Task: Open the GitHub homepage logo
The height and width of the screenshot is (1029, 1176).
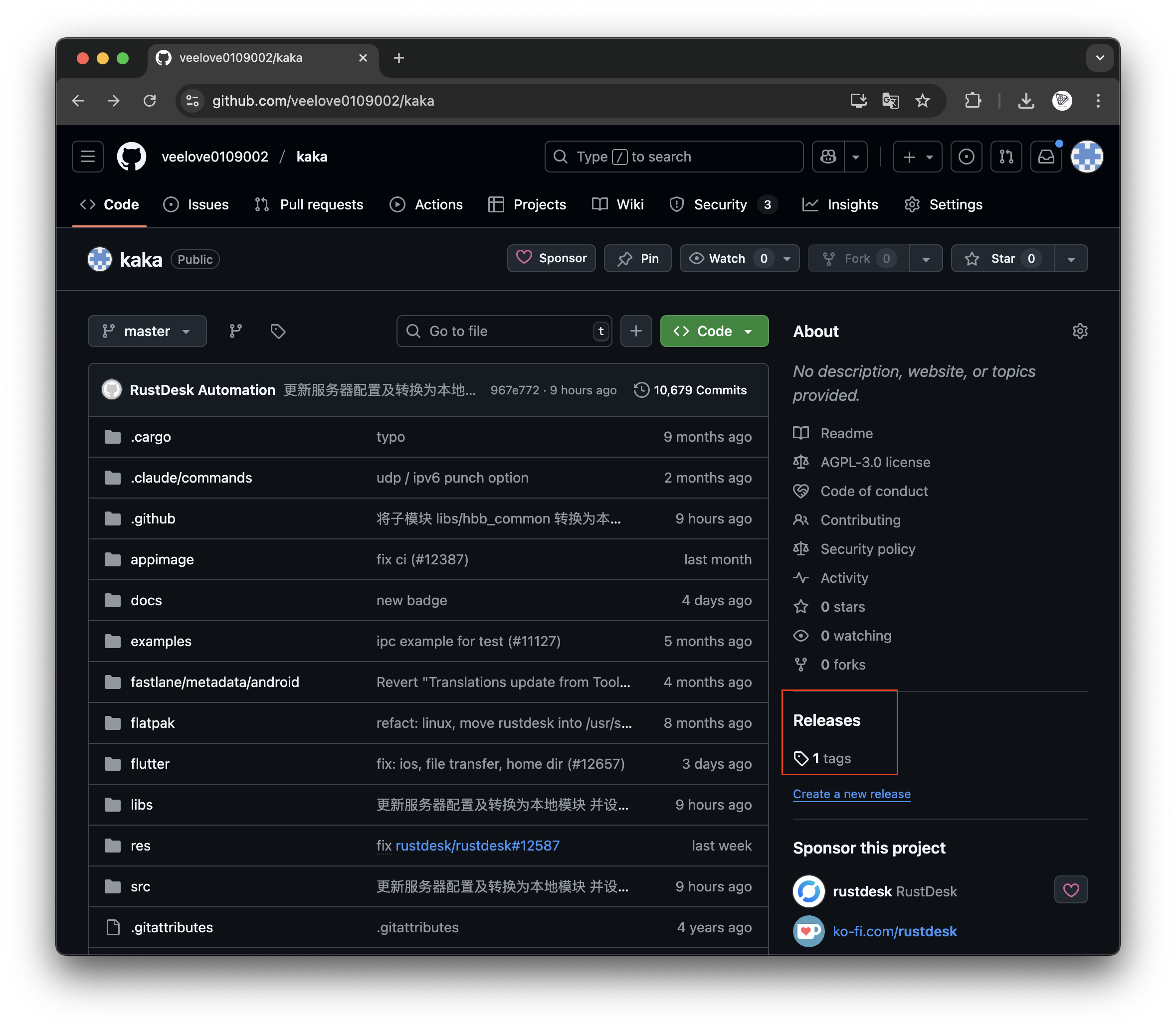Action: pyautogui.click(x=131, y=157)
